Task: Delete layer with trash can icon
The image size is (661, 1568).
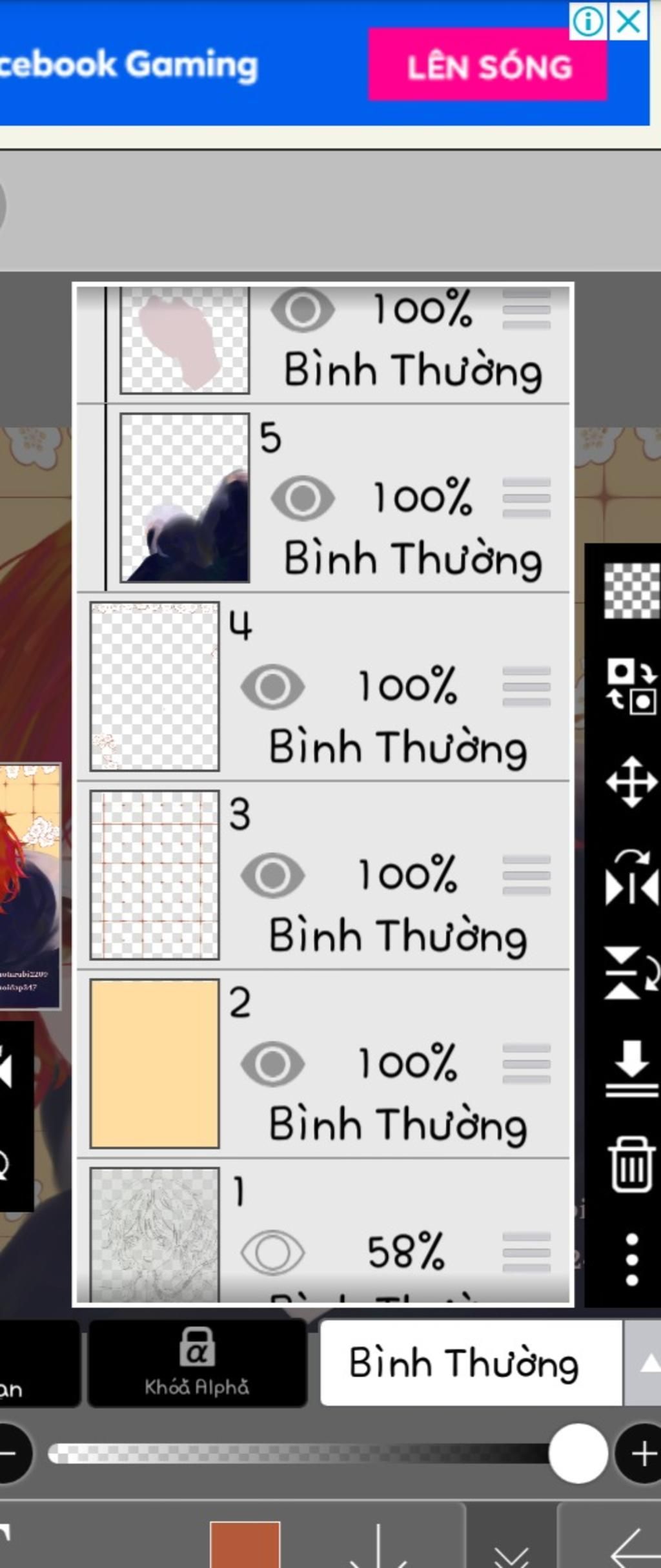Action: (x=631, y=1164)
